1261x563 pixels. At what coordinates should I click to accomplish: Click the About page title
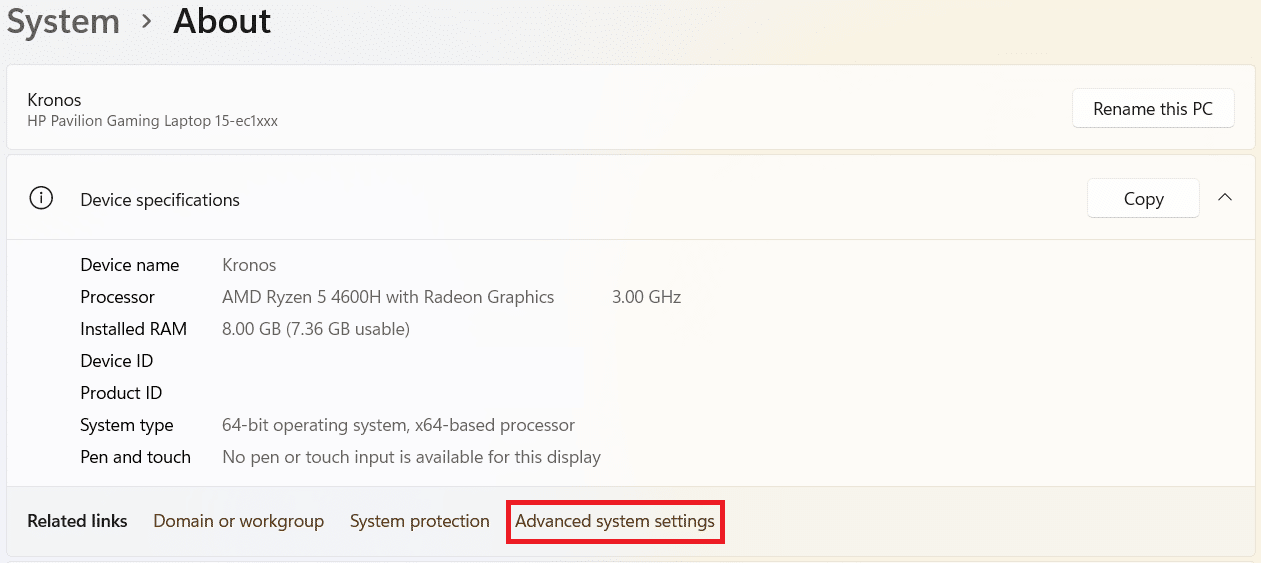(x=222, y=21)
